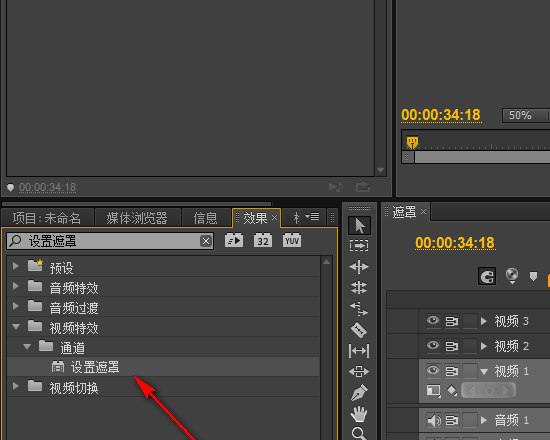This screenshot has height=440, width=550.
Task: Expand the 视频切换 folder
Action: (x=15, y=386)
